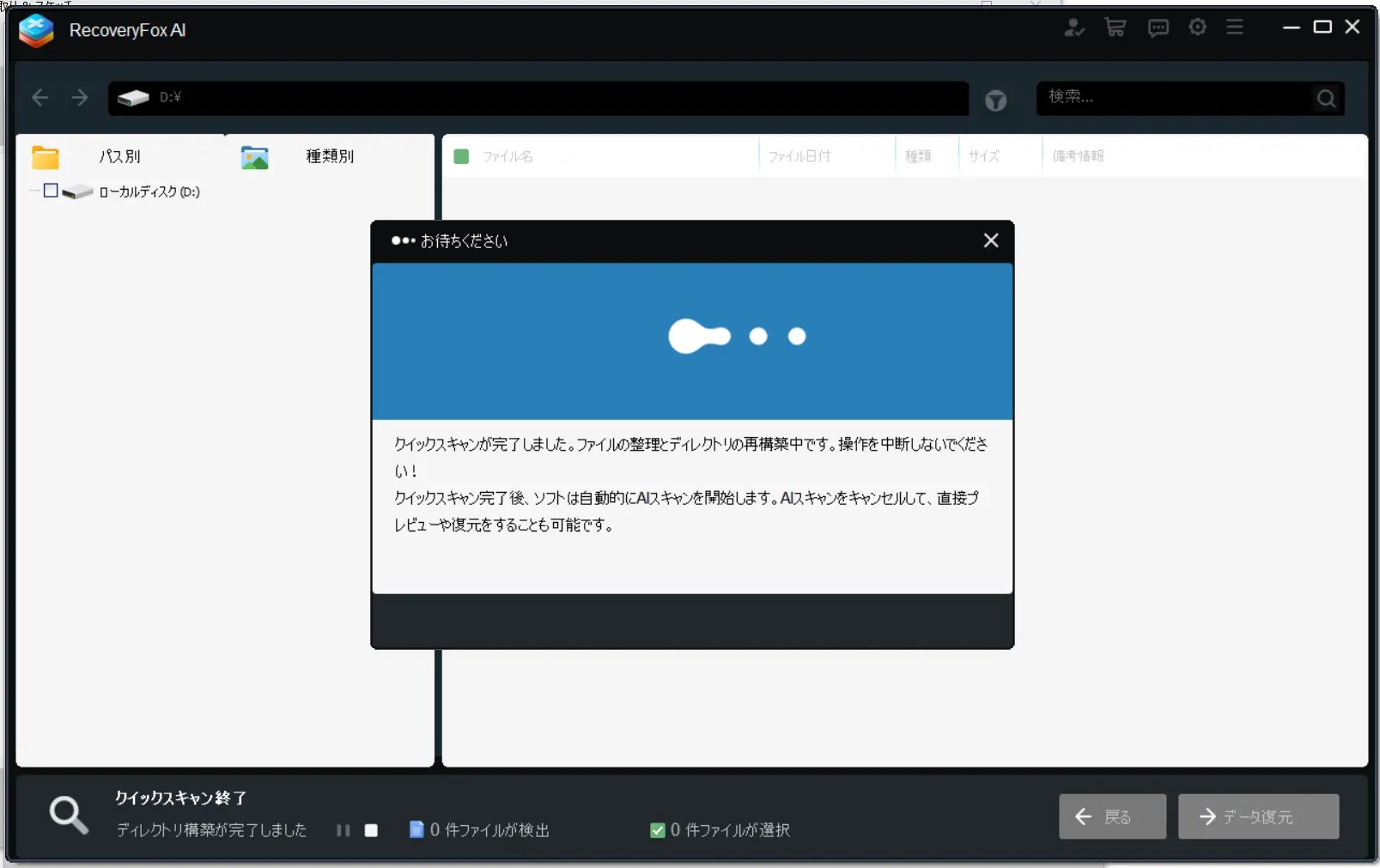Open the shopping cart icon
Viewport: 1380px width, 868px height.
coord(1116,27)
